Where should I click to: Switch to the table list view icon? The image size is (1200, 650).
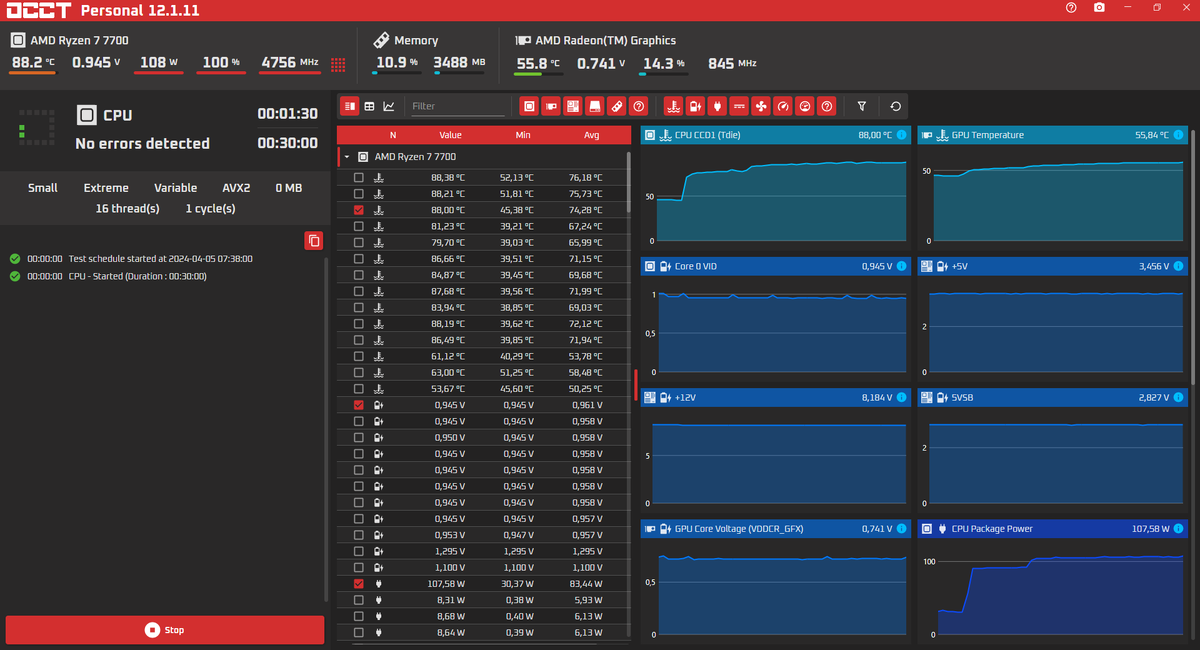[x=350, y=106]
